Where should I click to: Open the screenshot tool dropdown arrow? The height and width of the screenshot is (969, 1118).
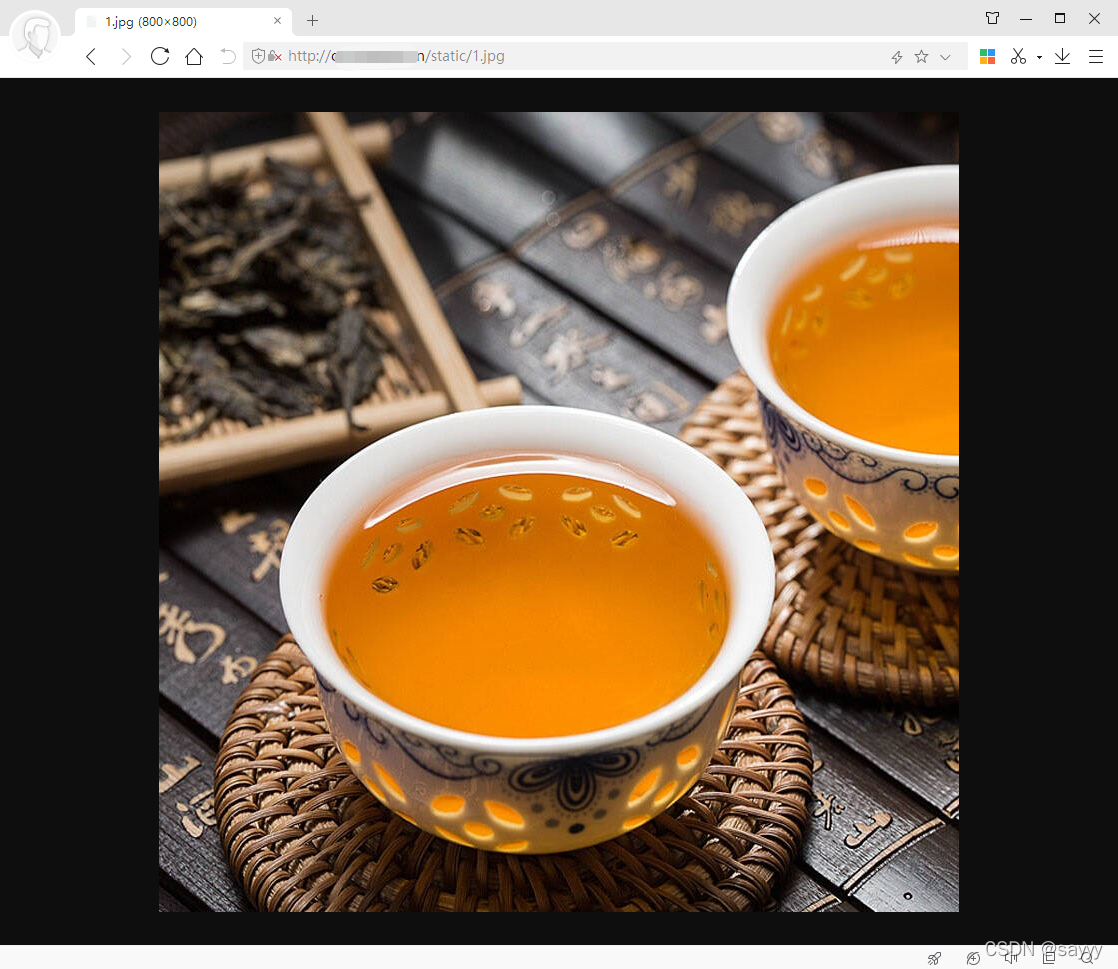pyautogui.click(x=1039, y=57)
